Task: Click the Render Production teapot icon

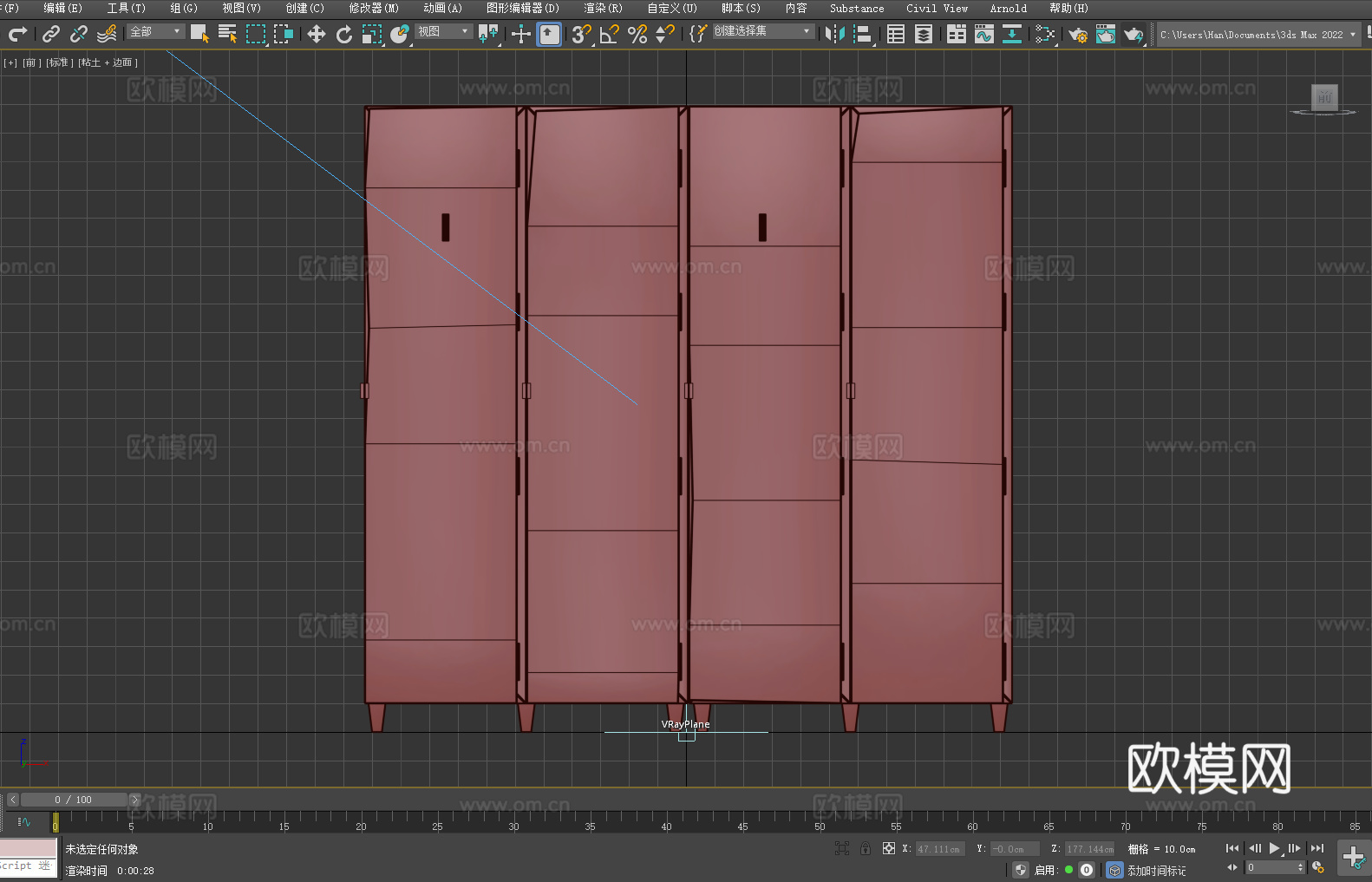Action: click(1134, 34)
